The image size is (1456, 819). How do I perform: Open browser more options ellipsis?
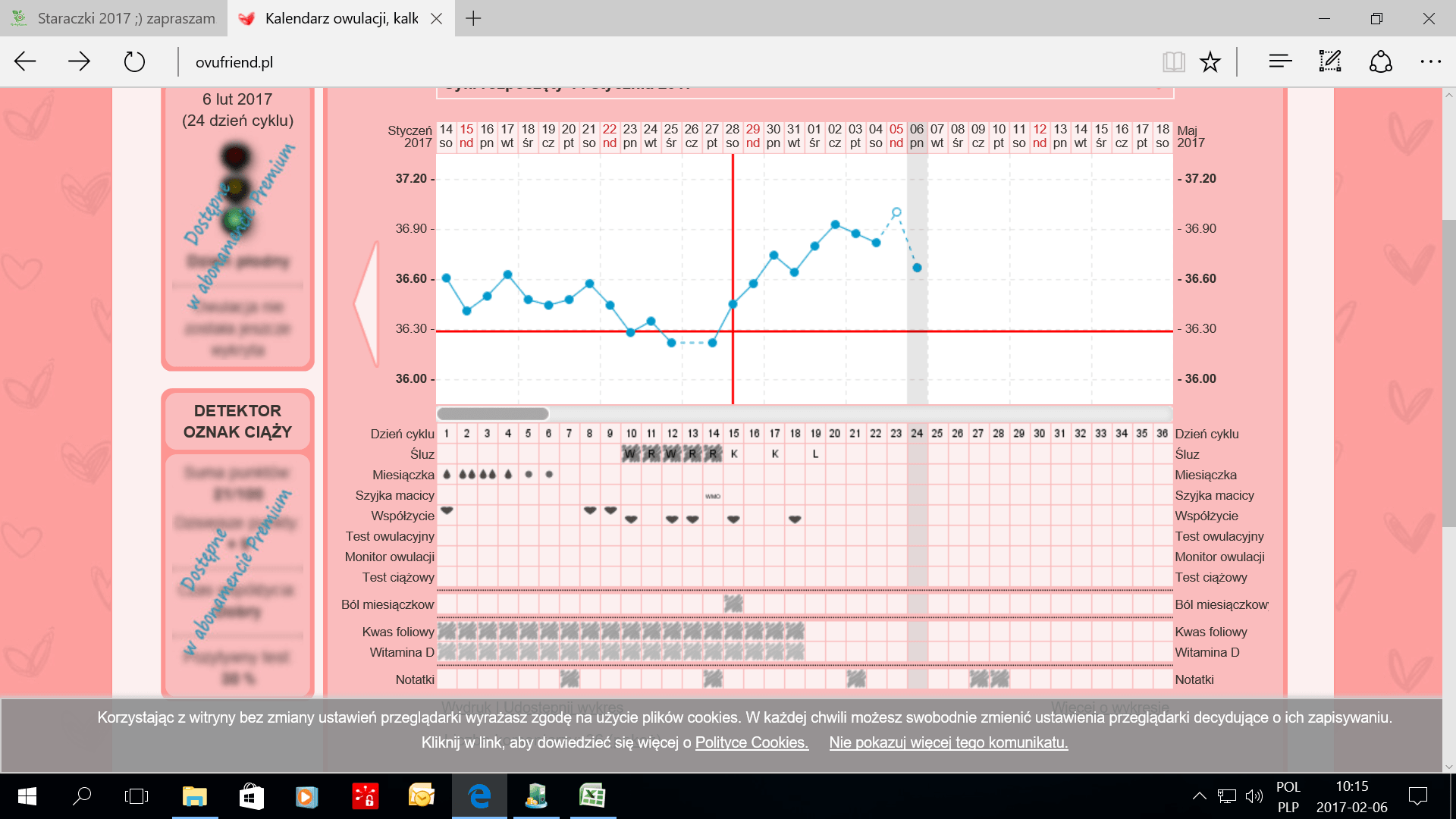coord(1430,61)
